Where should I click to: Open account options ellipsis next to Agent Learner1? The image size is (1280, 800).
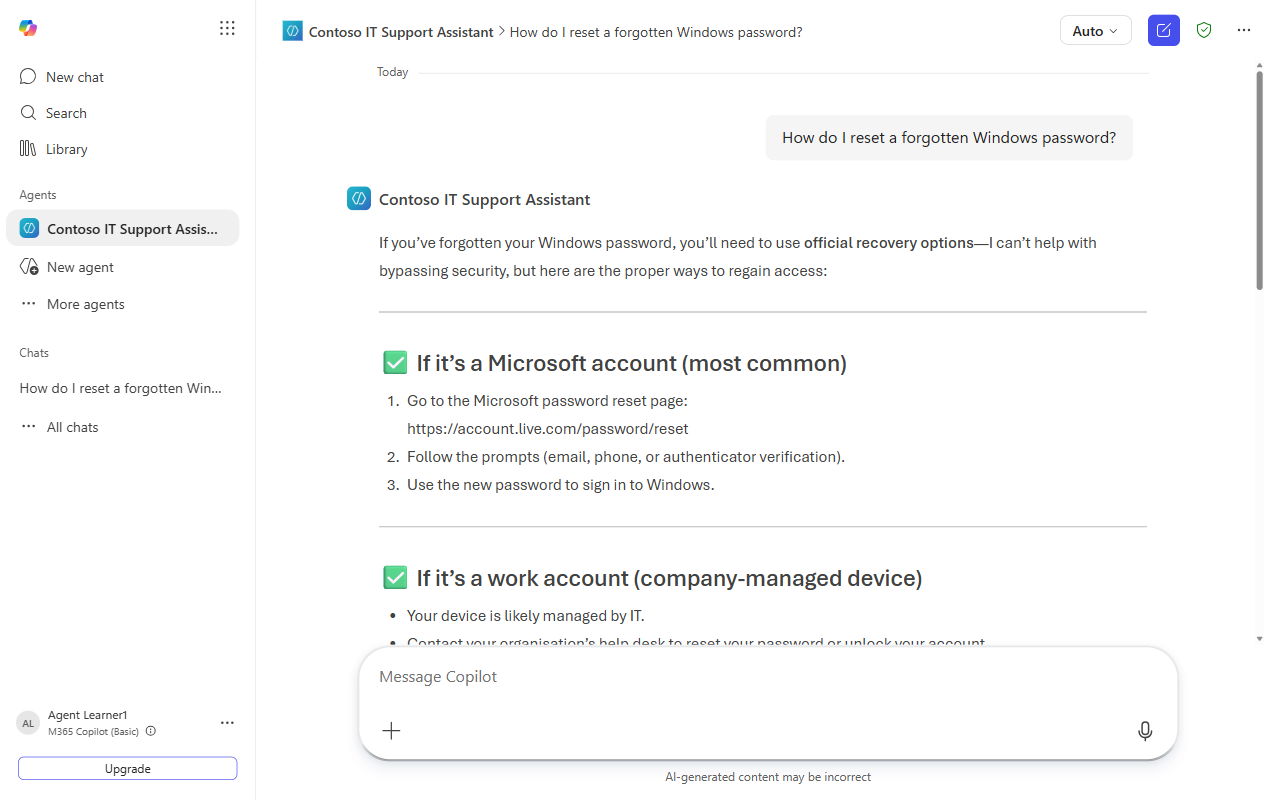click(x=227, y=722)
